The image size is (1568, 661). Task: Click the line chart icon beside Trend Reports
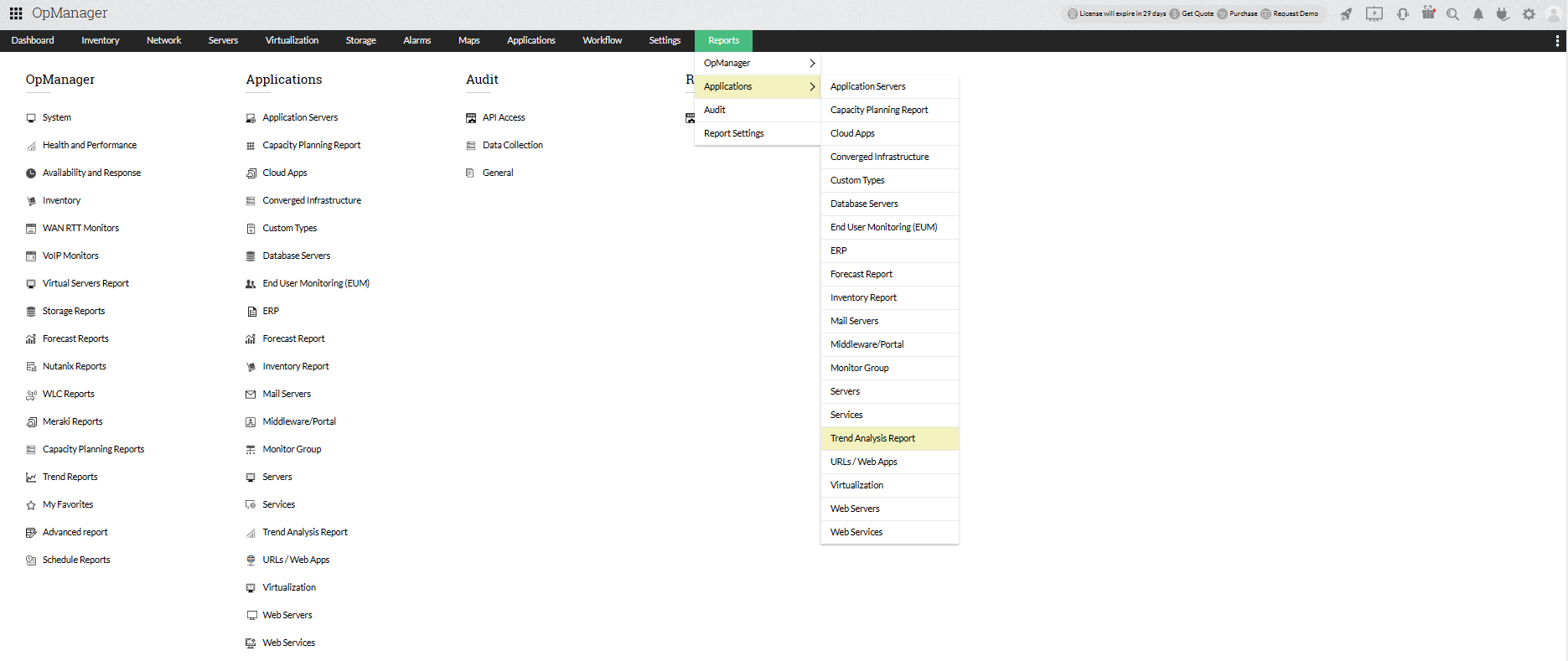click(31, 478)
